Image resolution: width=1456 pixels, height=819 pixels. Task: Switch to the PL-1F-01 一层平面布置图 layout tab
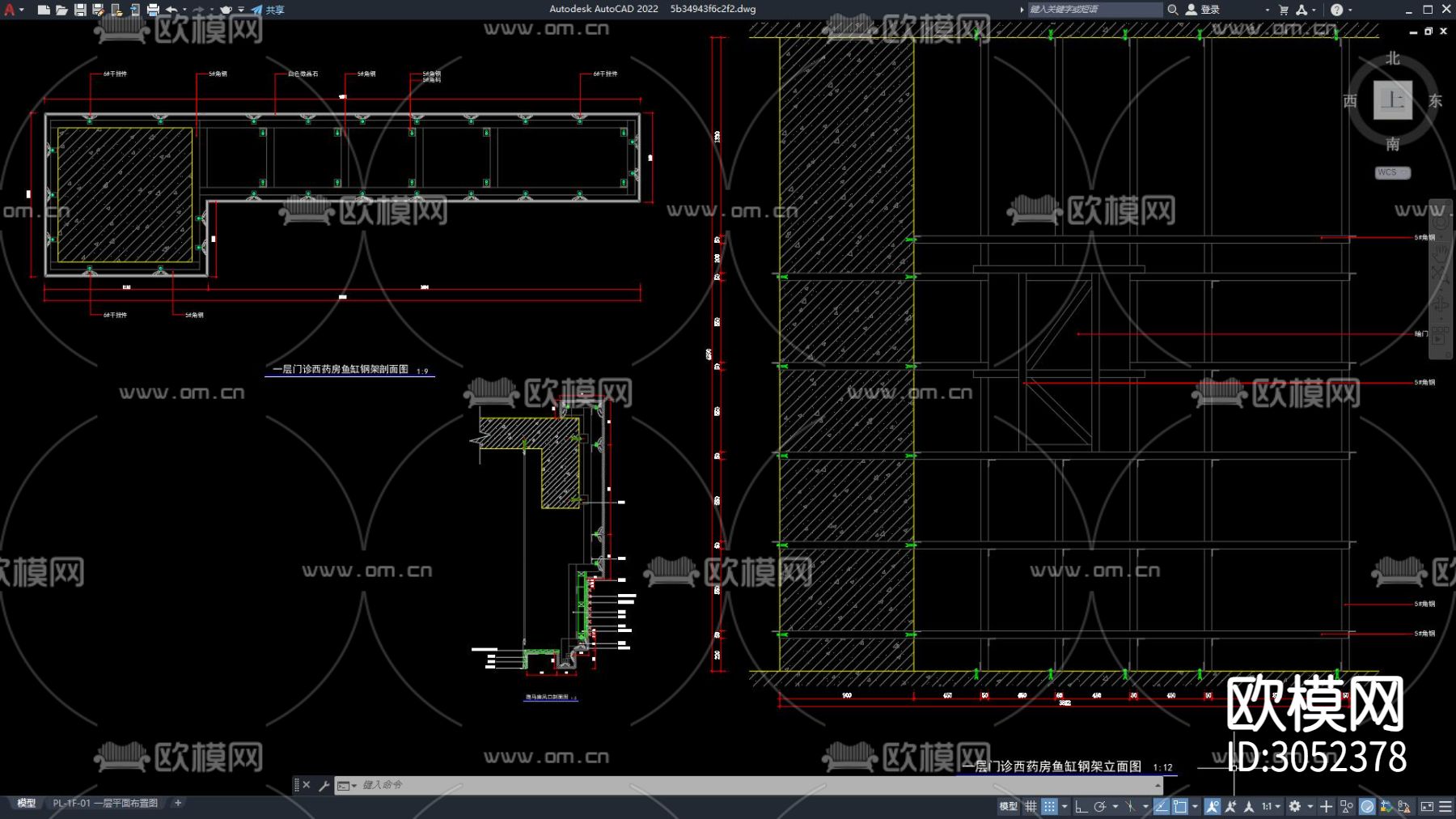(105, 803)
